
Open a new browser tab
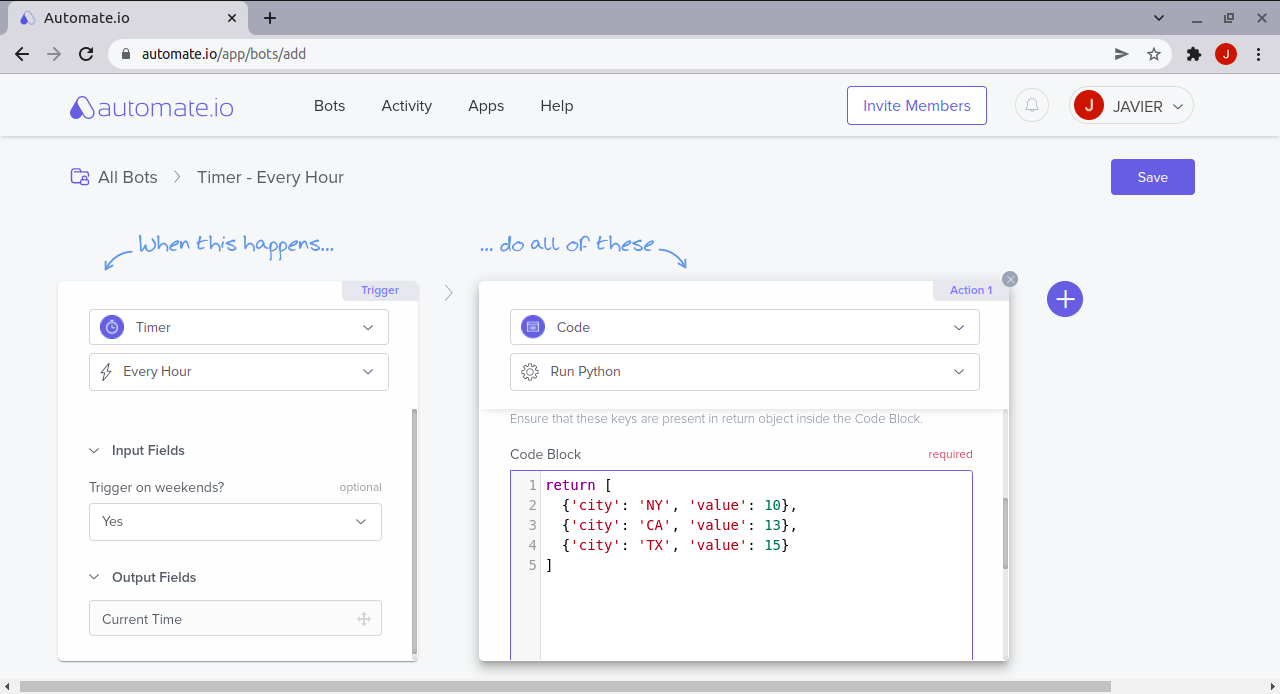click(270, 18)
